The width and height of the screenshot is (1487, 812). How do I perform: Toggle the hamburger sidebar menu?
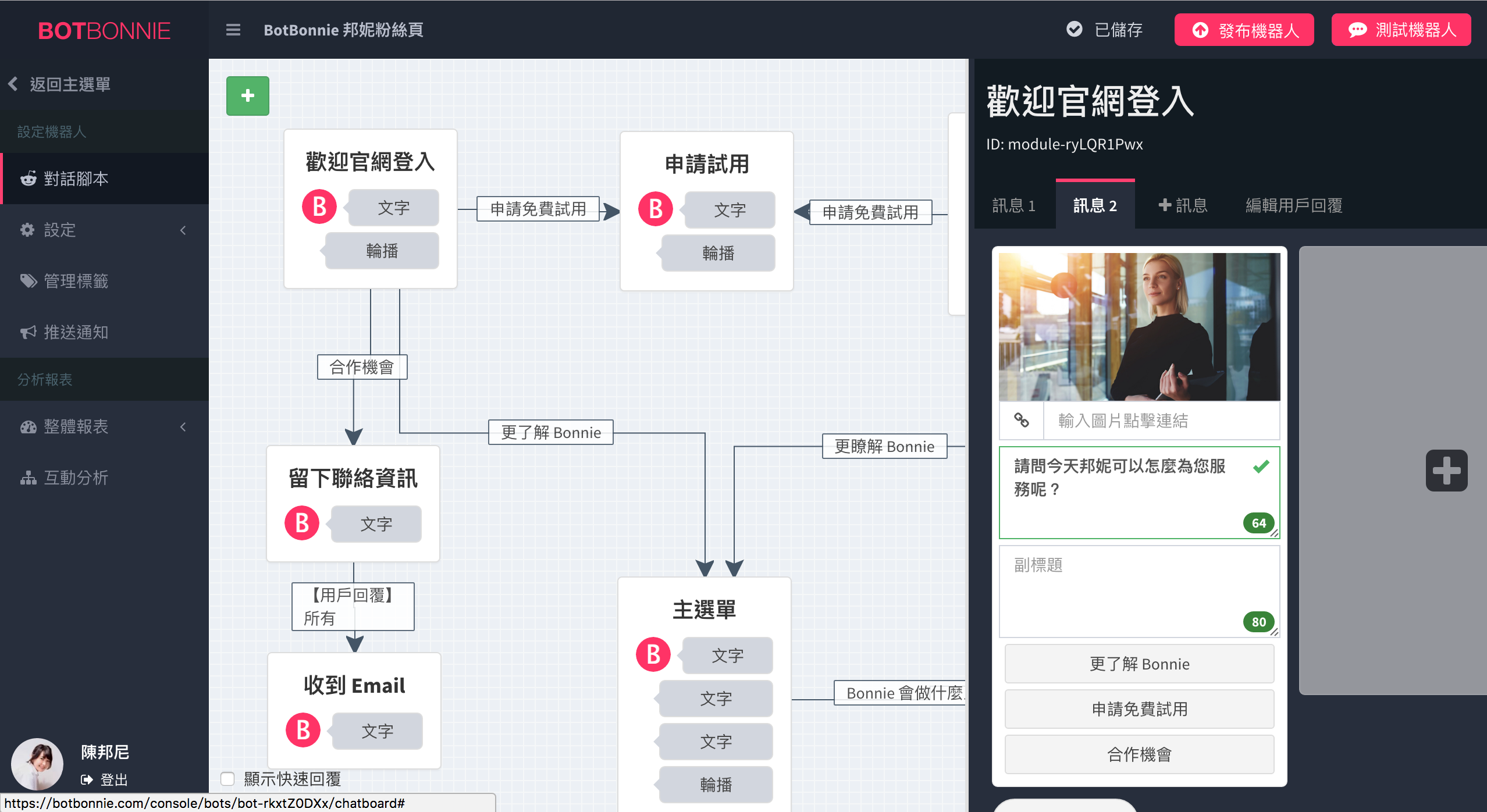click(x=233, y=30)
